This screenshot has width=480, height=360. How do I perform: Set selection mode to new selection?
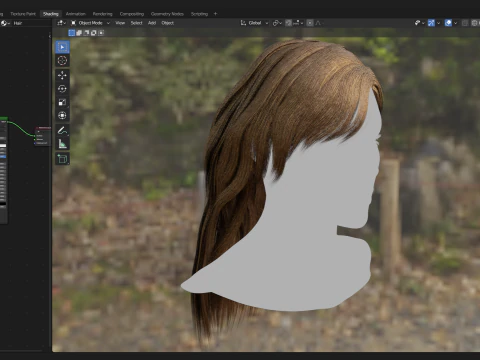(x=71, y=33)
